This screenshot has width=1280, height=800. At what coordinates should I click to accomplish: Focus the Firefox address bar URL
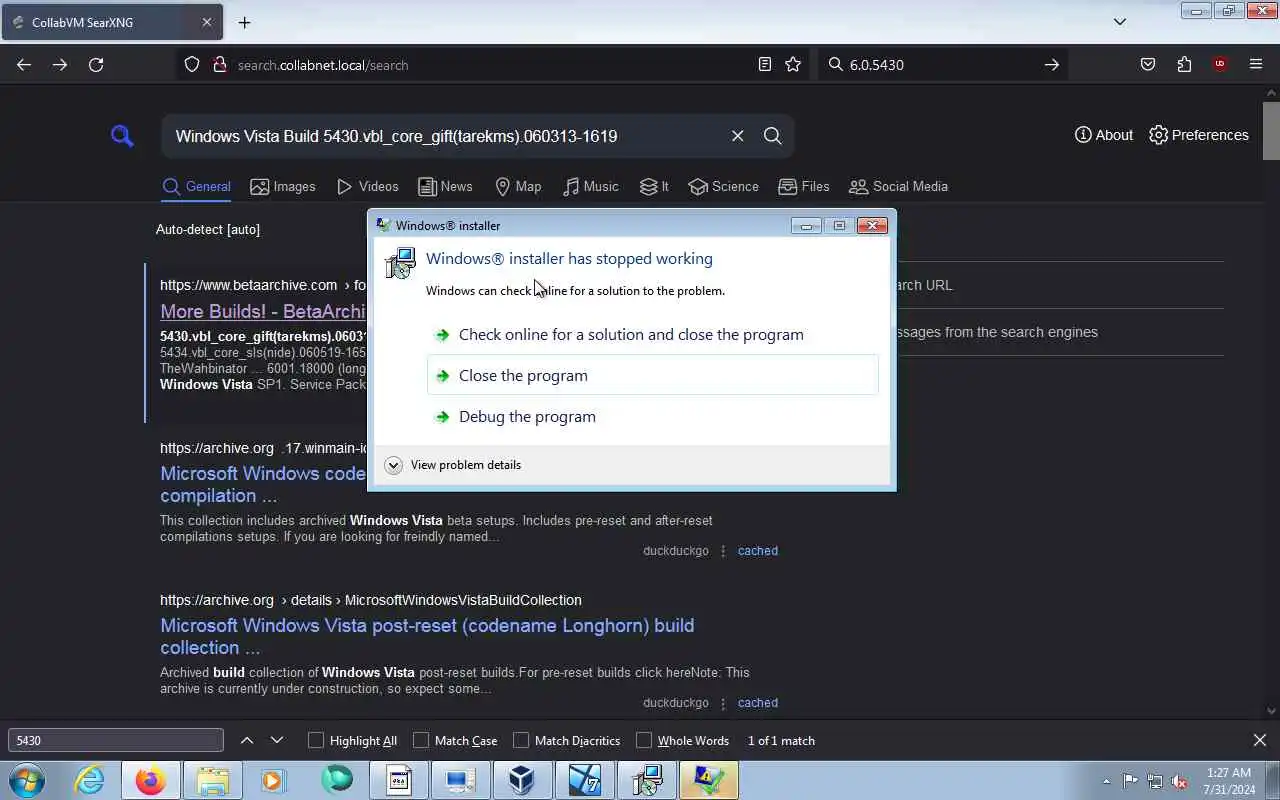coord(490,64)
